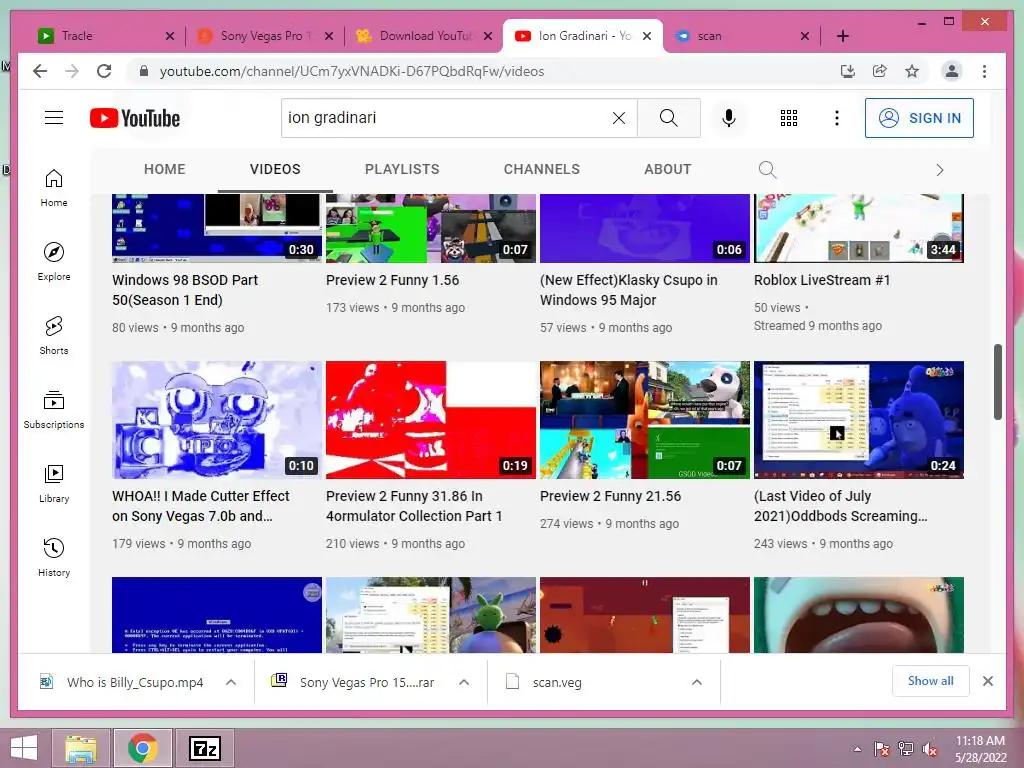Click the muted speaker tray icon
This screenshot has height=768, width=1024.
click(x=929, y=749)
